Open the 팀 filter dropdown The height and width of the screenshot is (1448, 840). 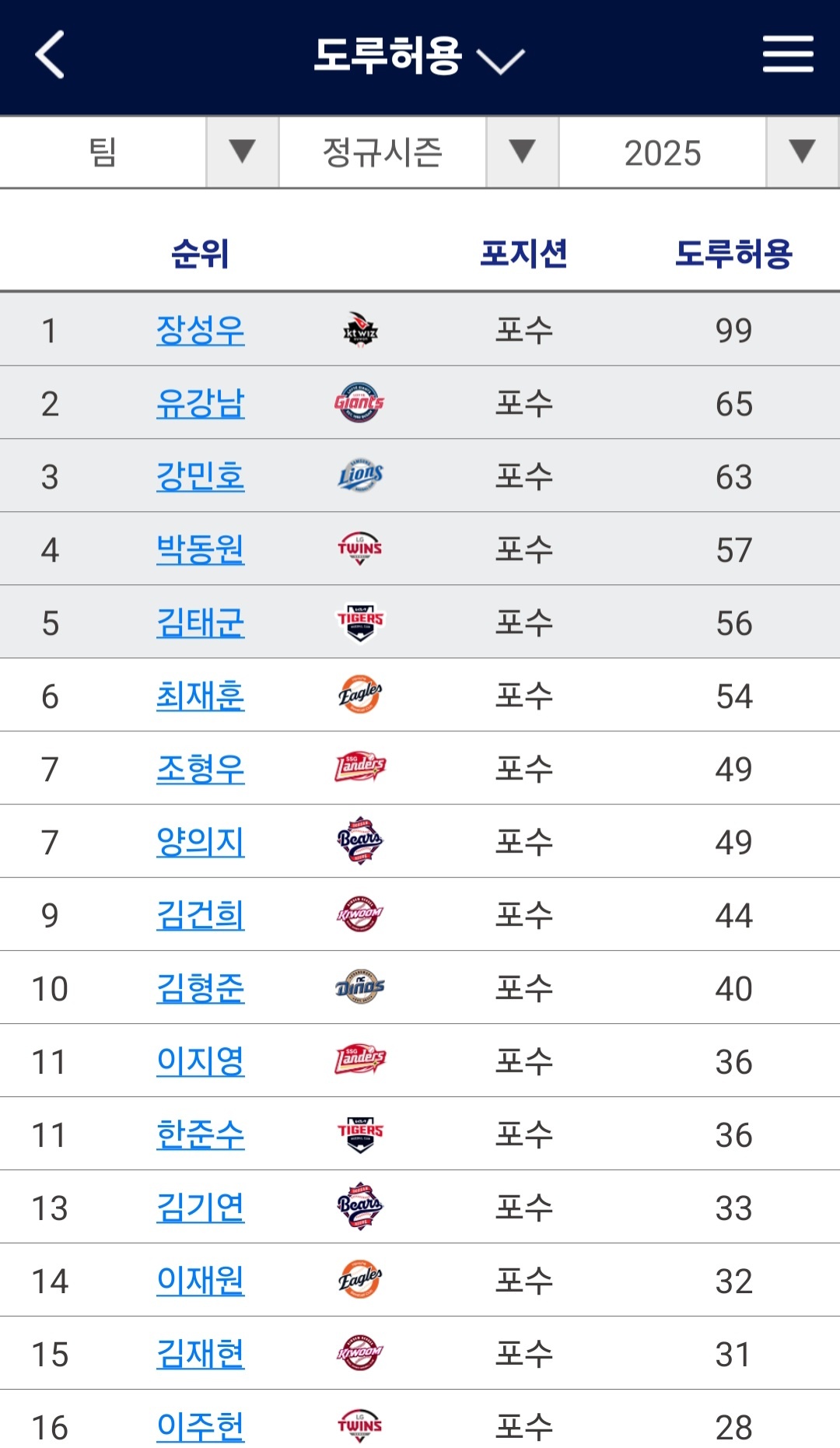click(x=242, y=152)
